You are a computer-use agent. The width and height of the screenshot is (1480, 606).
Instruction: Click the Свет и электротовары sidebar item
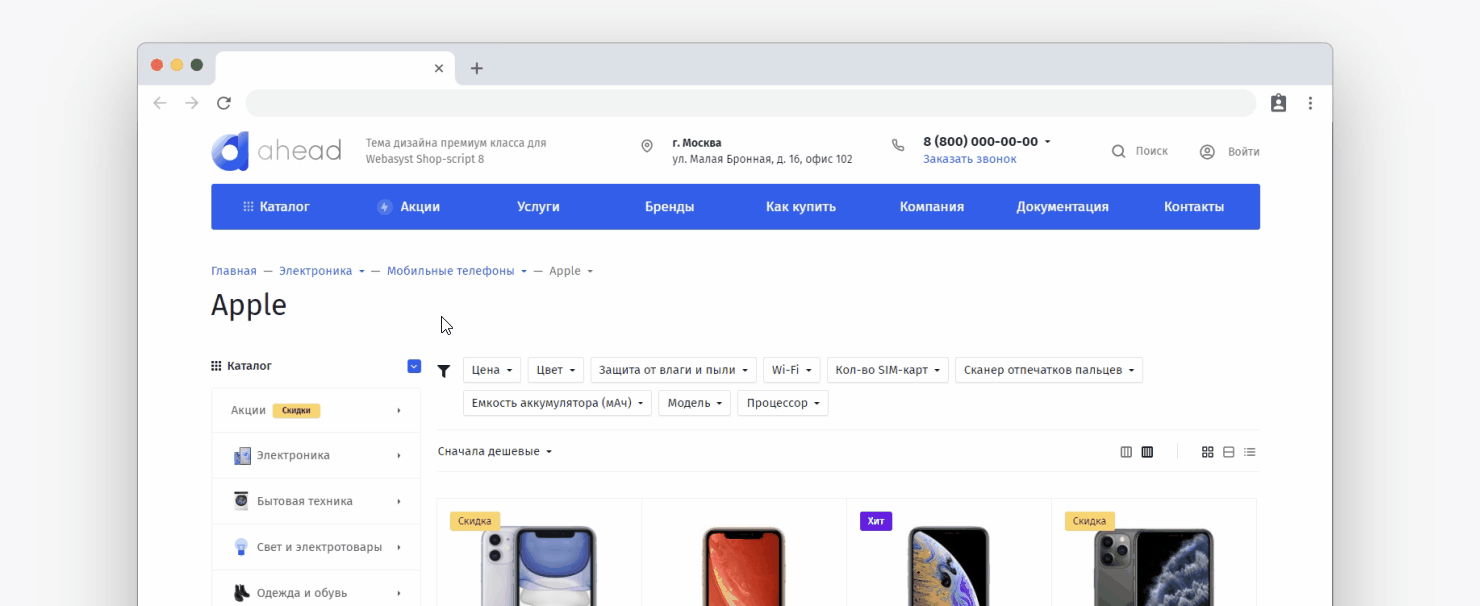[316, 547]
